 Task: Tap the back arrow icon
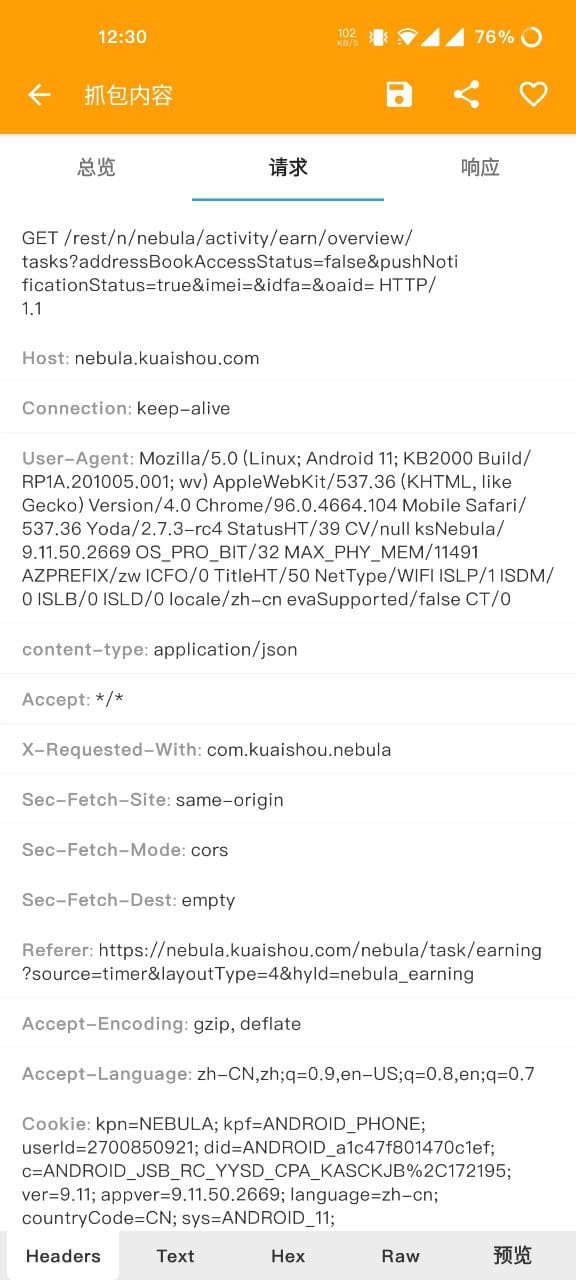[x=39, y=95]
